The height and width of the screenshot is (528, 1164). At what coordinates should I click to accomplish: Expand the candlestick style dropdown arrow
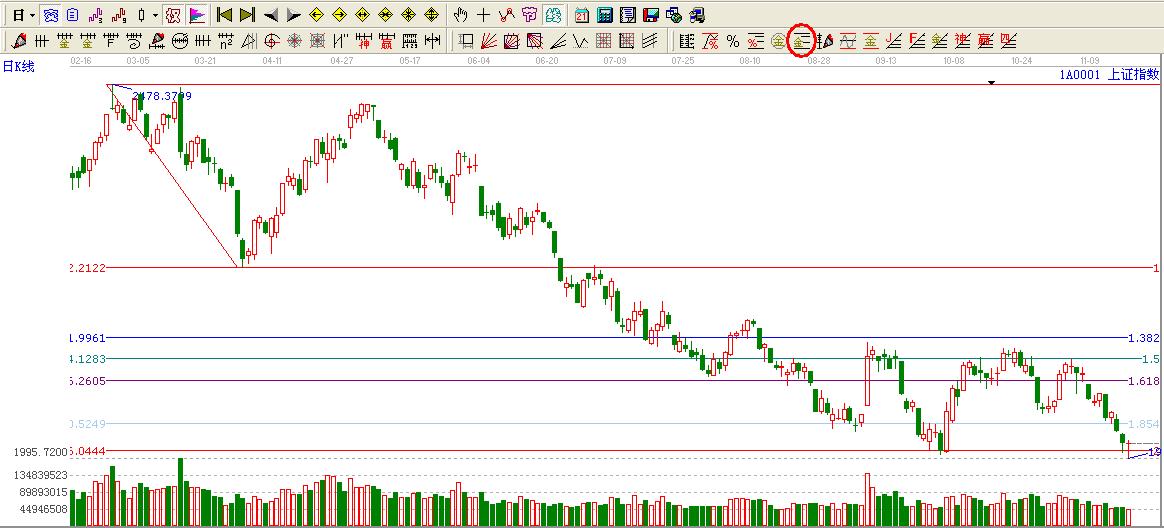[x=155, y=15]
